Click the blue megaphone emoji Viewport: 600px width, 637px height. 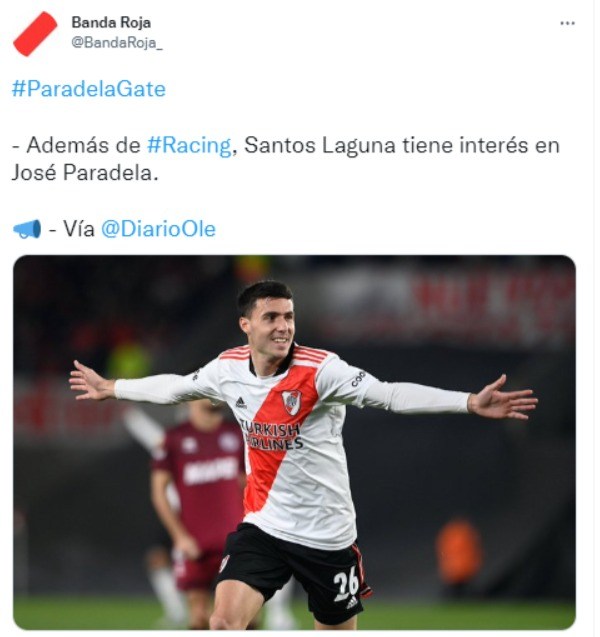(x=27, y=229)
